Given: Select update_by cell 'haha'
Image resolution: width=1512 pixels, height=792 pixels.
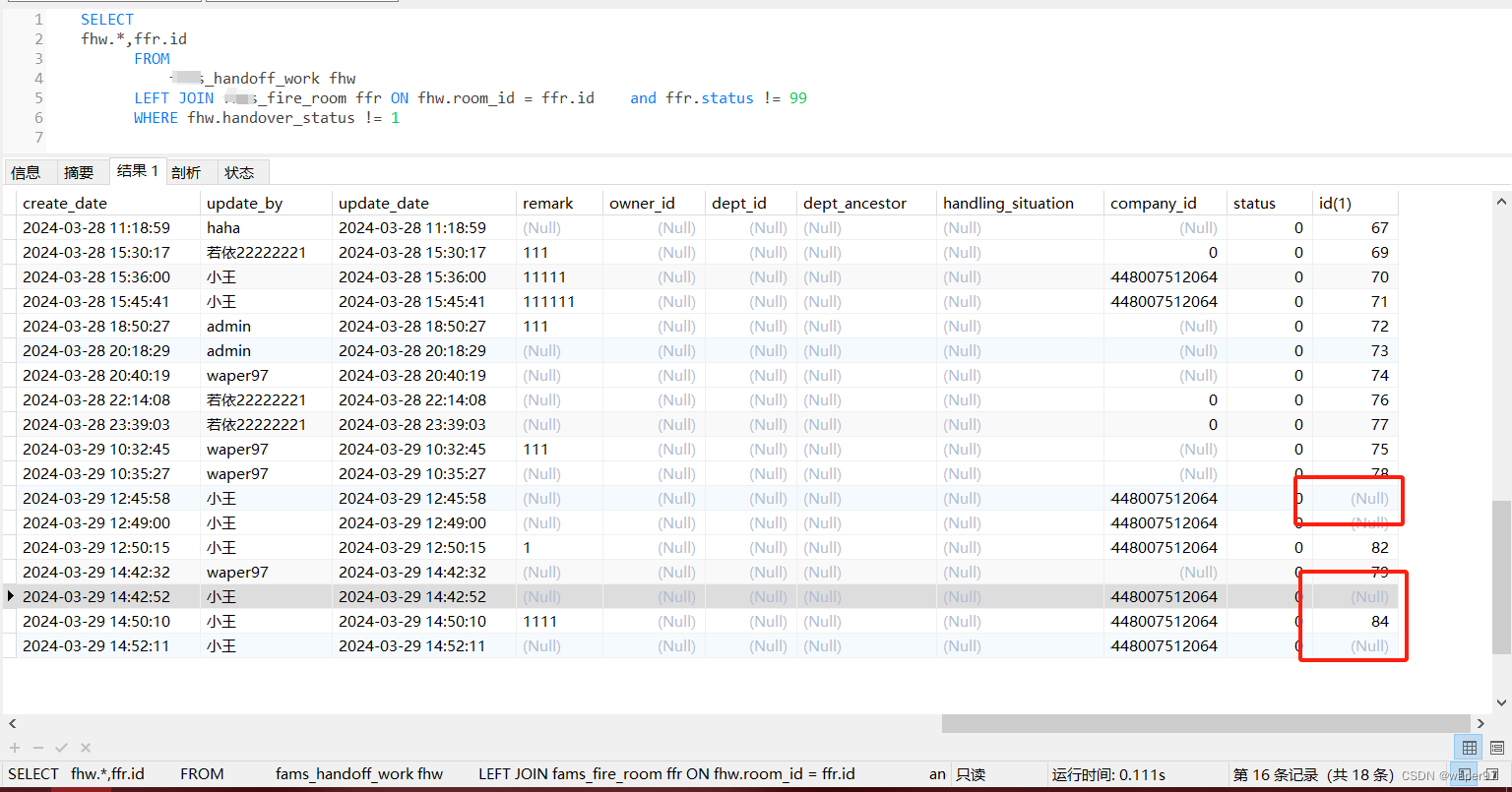Looking at the screenshot, I should (x=266, y=227).
